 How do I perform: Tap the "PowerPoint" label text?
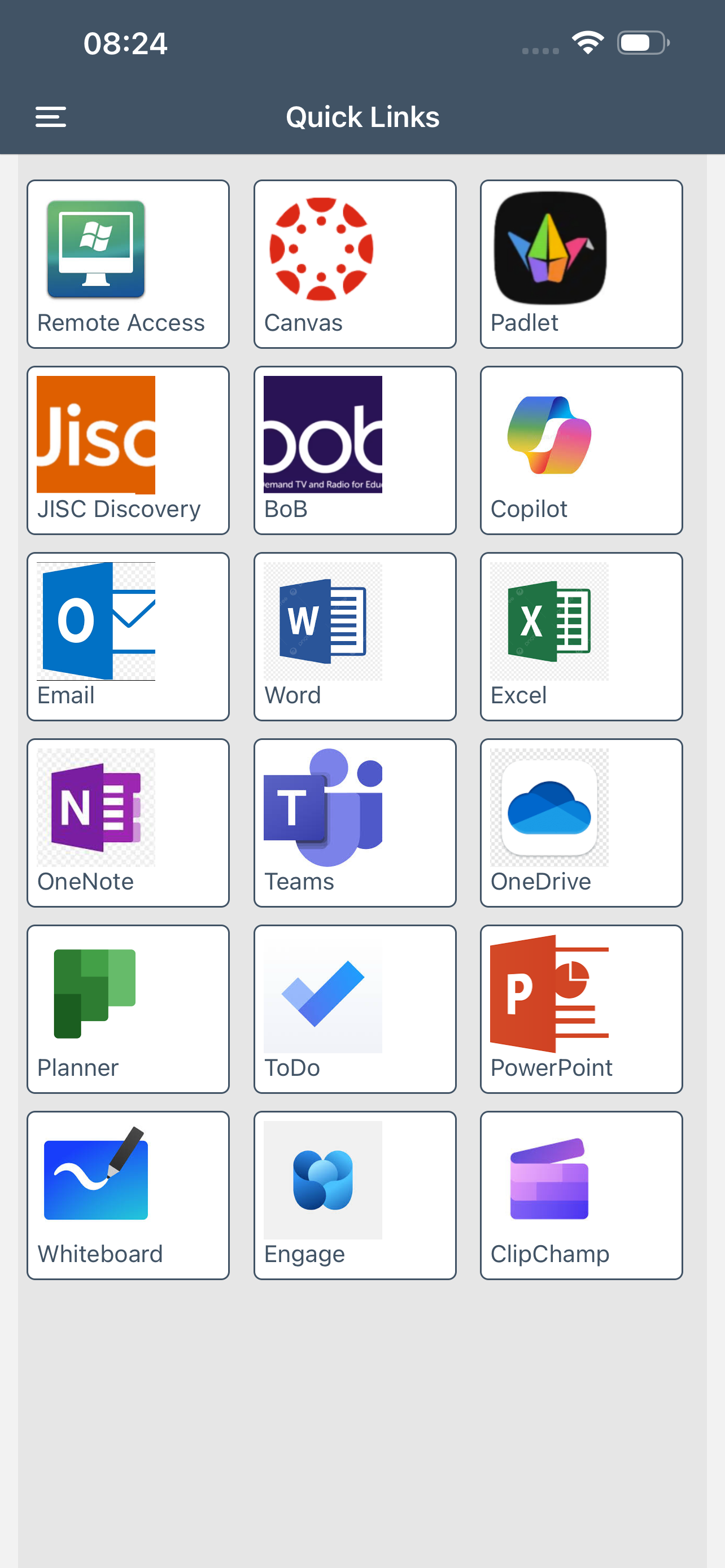552,1068
